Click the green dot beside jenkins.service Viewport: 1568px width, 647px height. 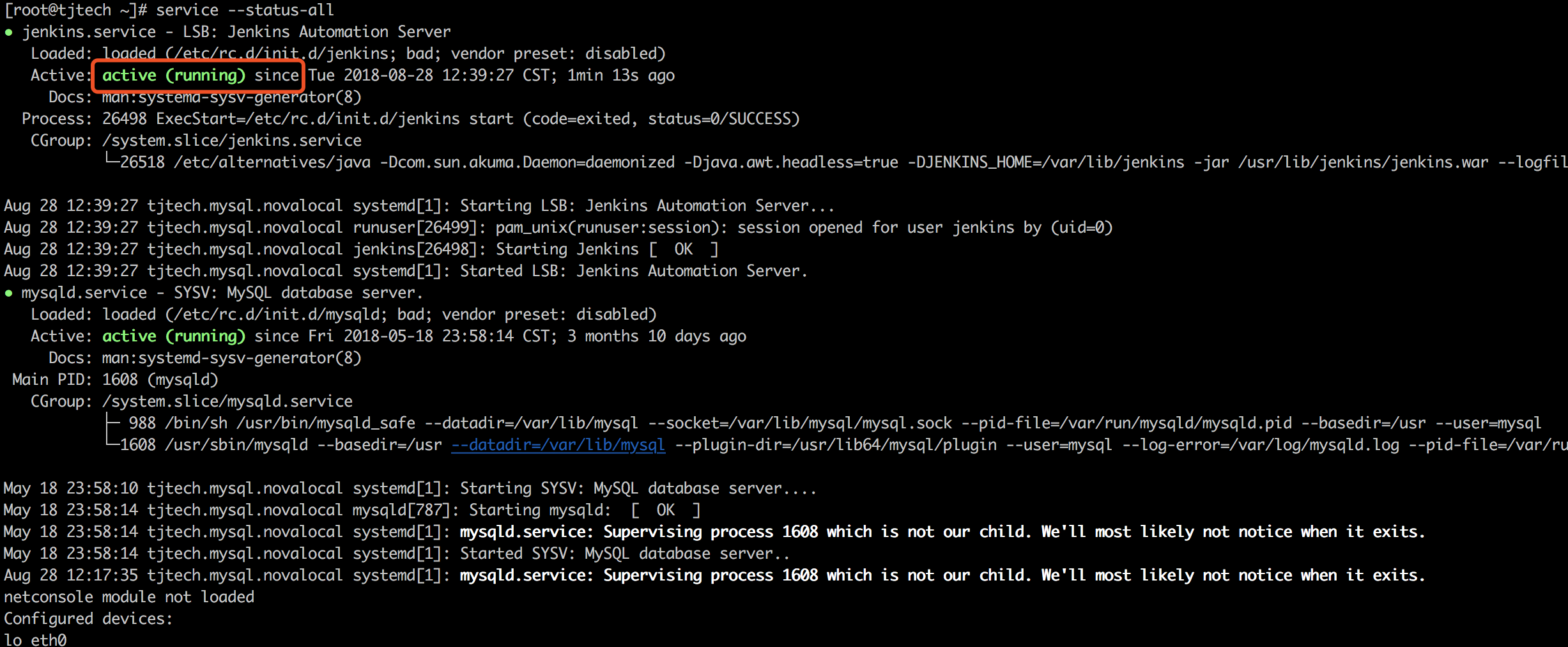tap(8, 33)
